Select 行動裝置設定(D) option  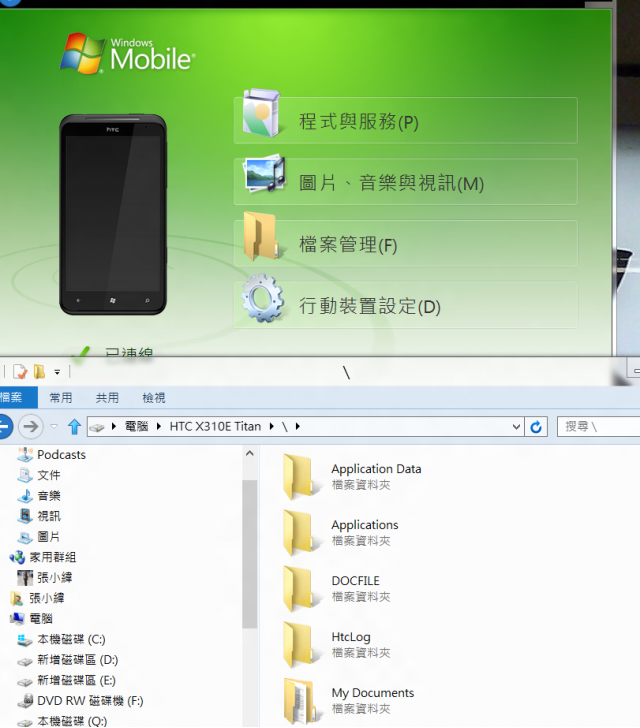point(405,306)
